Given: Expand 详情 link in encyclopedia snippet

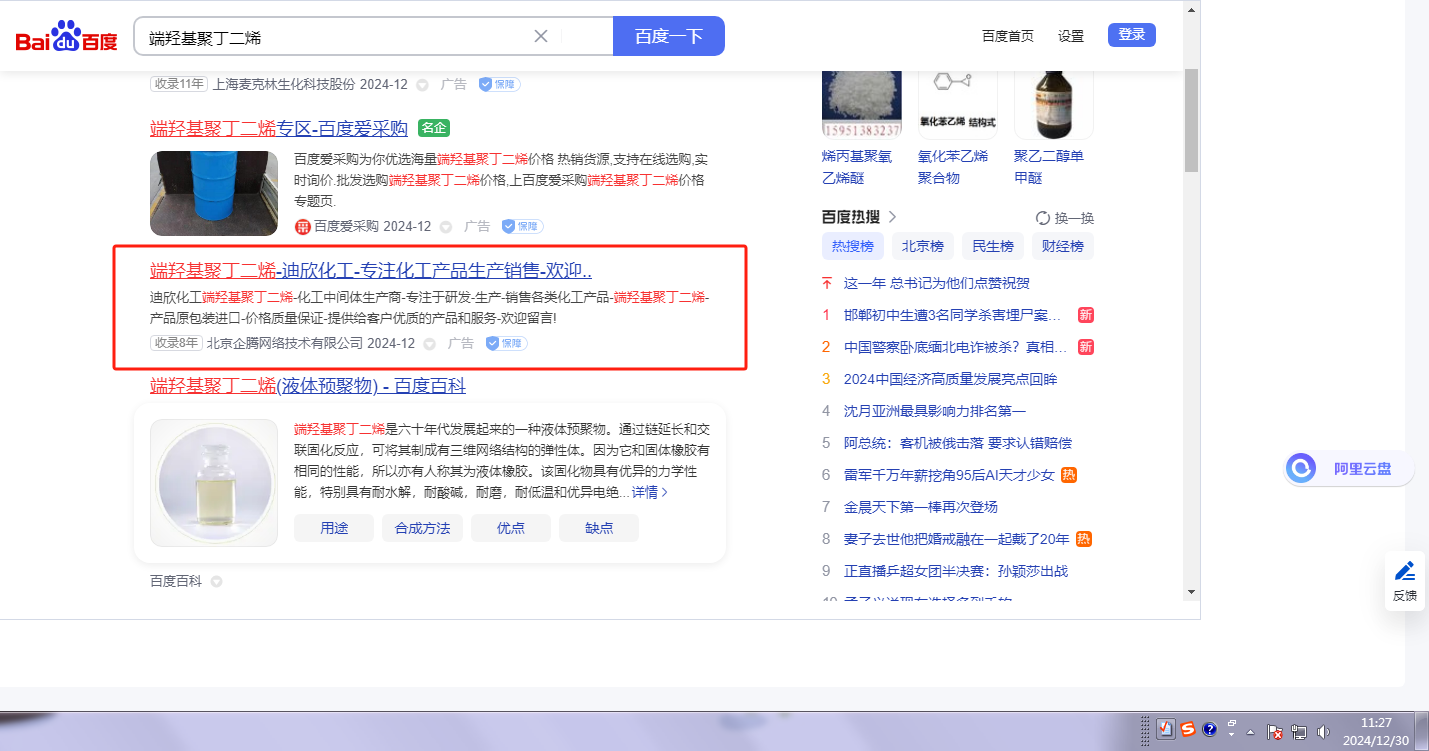Looking at the screenshot, I should [650, 492].
